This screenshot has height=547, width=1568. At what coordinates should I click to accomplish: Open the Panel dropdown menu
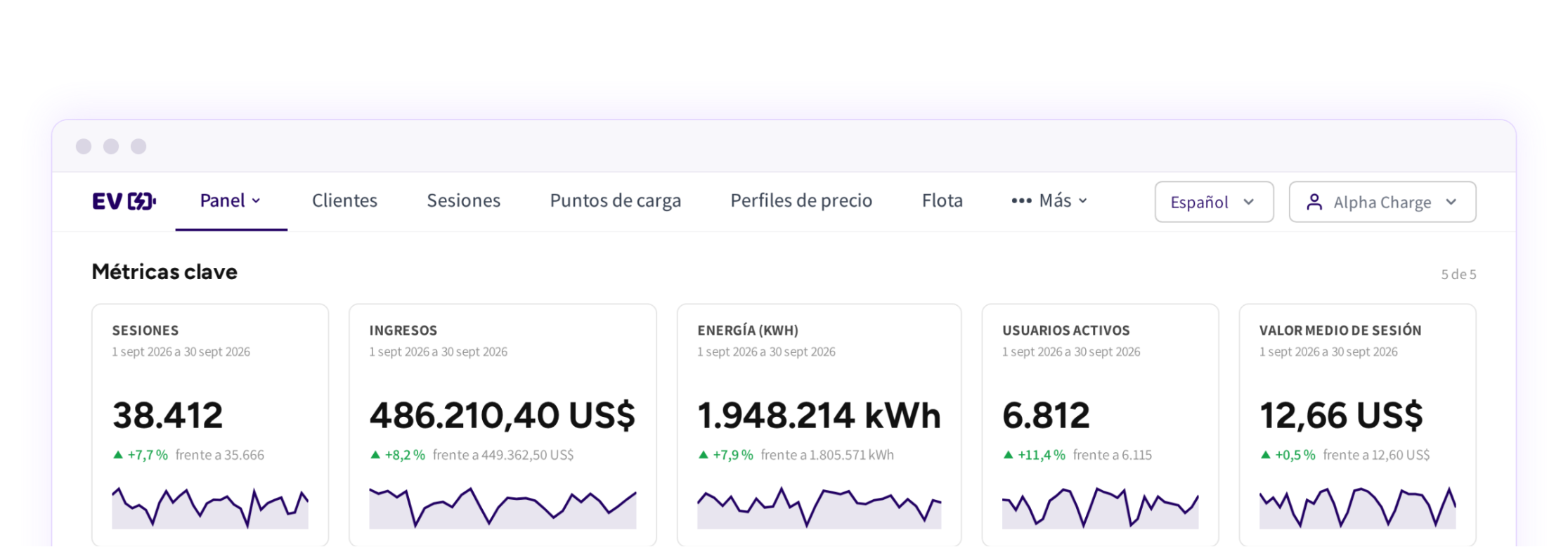tap(231, 201)
